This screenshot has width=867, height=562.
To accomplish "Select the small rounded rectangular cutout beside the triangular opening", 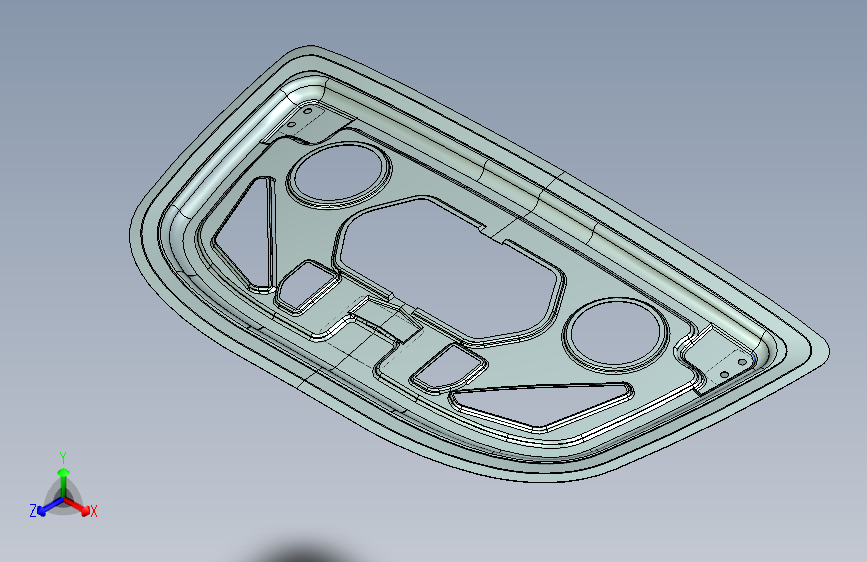I will click(x=306, y=286).
